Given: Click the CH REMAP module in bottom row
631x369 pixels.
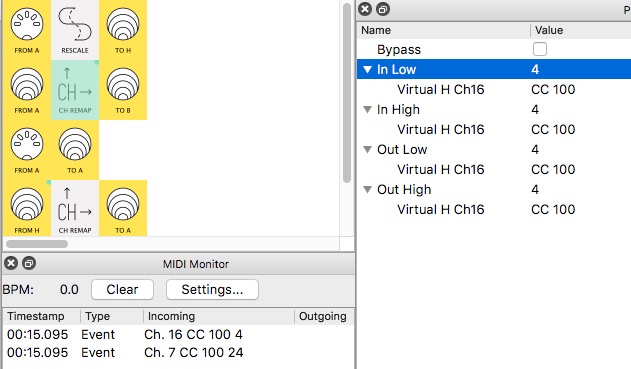Looking at the screenshot, I should tap(75, 210).
